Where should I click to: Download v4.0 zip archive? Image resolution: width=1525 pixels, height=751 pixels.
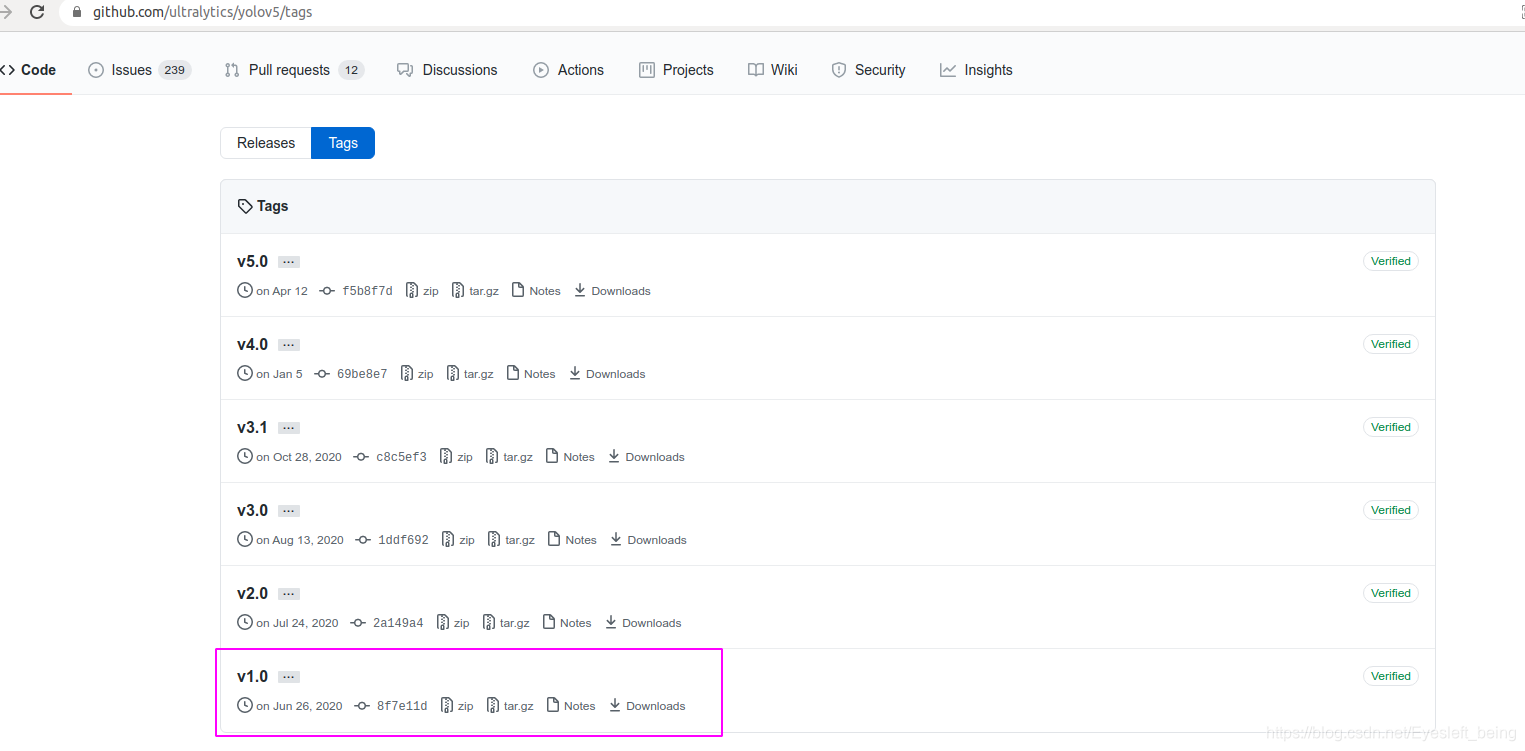(x=417, y=374)
